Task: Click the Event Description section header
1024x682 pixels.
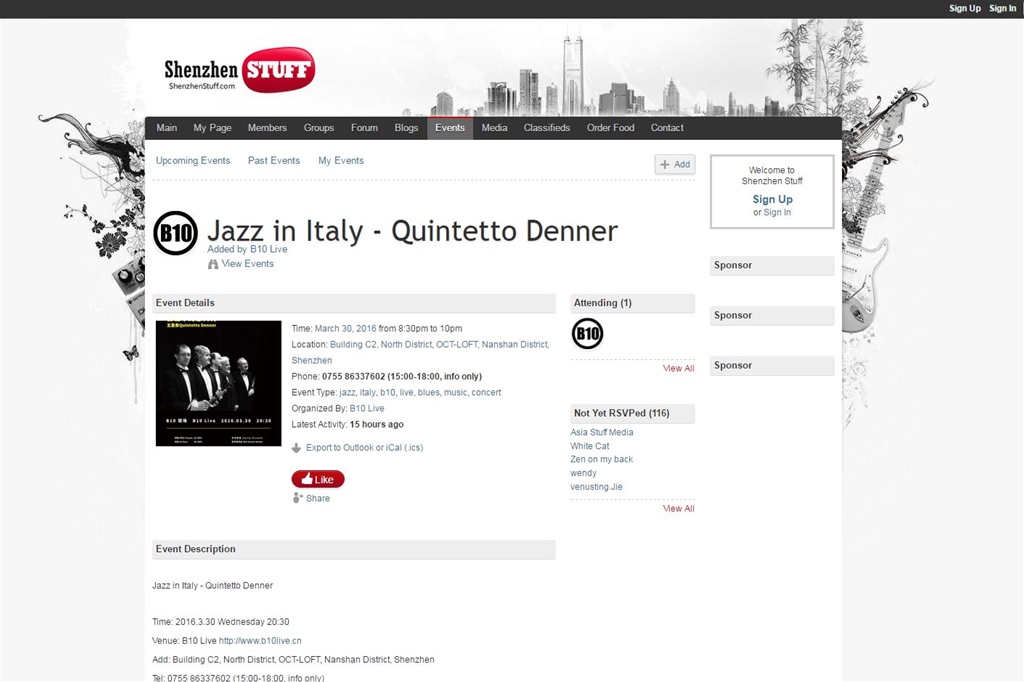Action: pos(354,549)
